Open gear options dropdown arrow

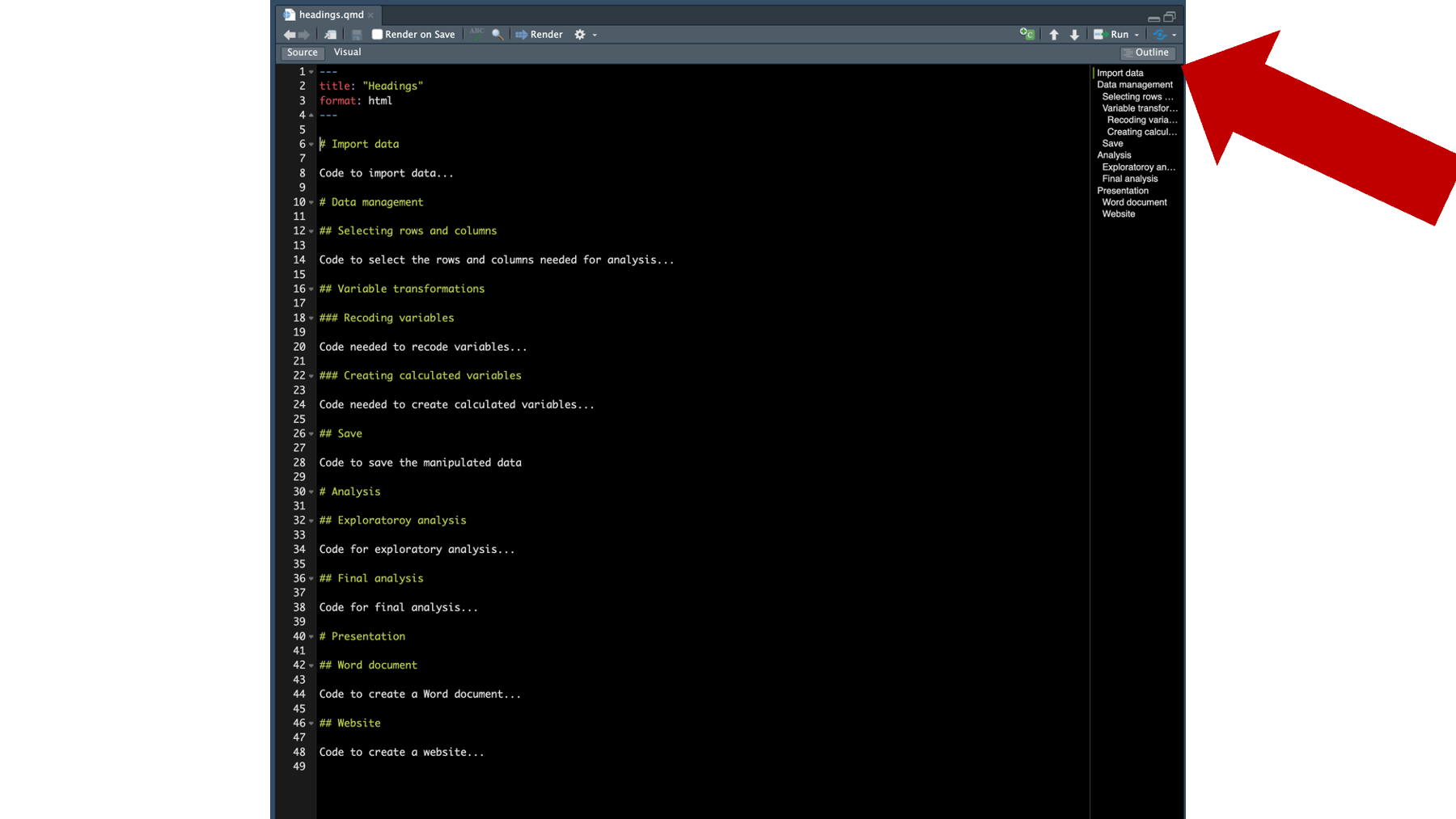pyautogui.click(x=595, y=35)
